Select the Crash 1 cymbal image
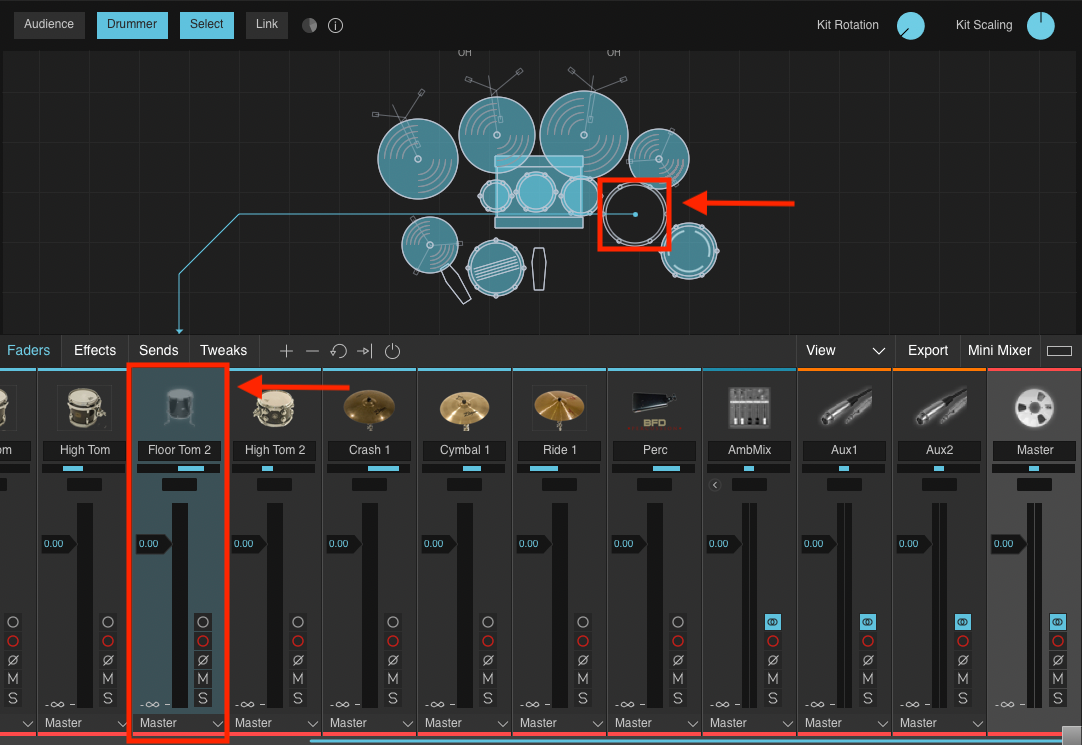The image size is (1082, 745). (369, 408)
